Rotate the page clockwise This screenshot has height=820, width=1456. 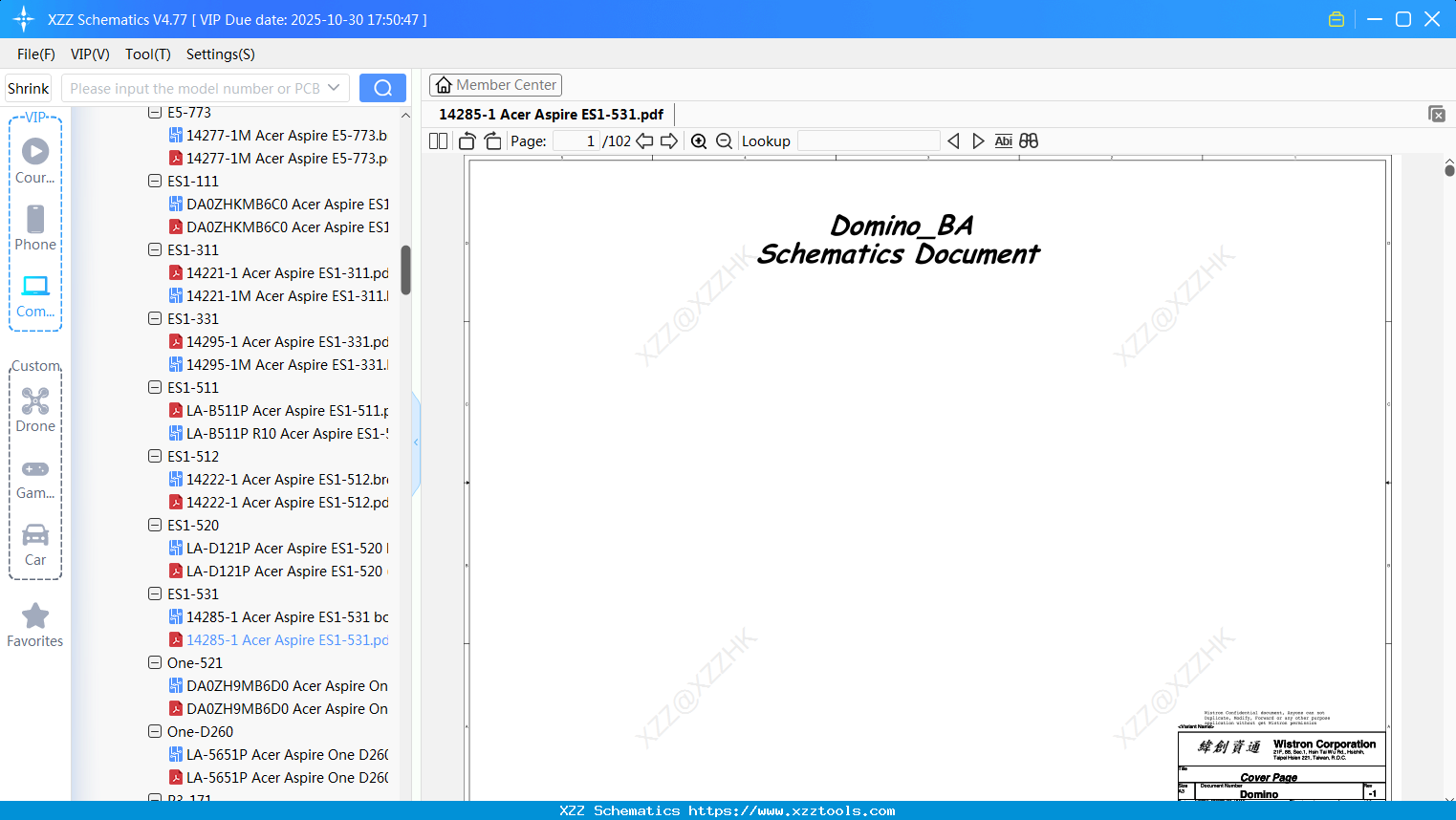click(492, 141)
